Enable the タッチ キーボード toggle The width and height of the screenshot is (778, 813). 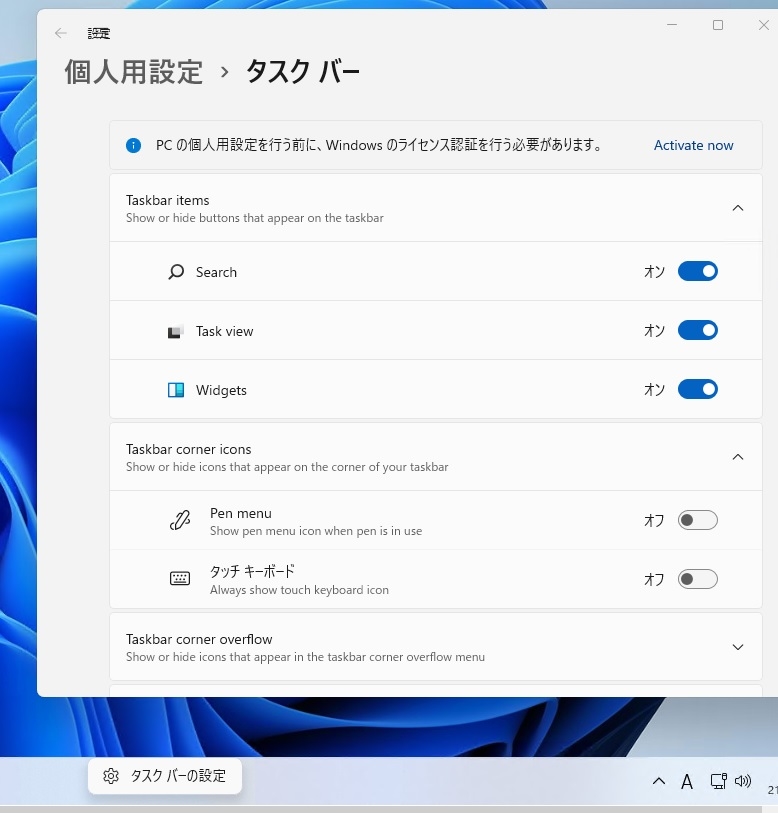click(698, 579)
